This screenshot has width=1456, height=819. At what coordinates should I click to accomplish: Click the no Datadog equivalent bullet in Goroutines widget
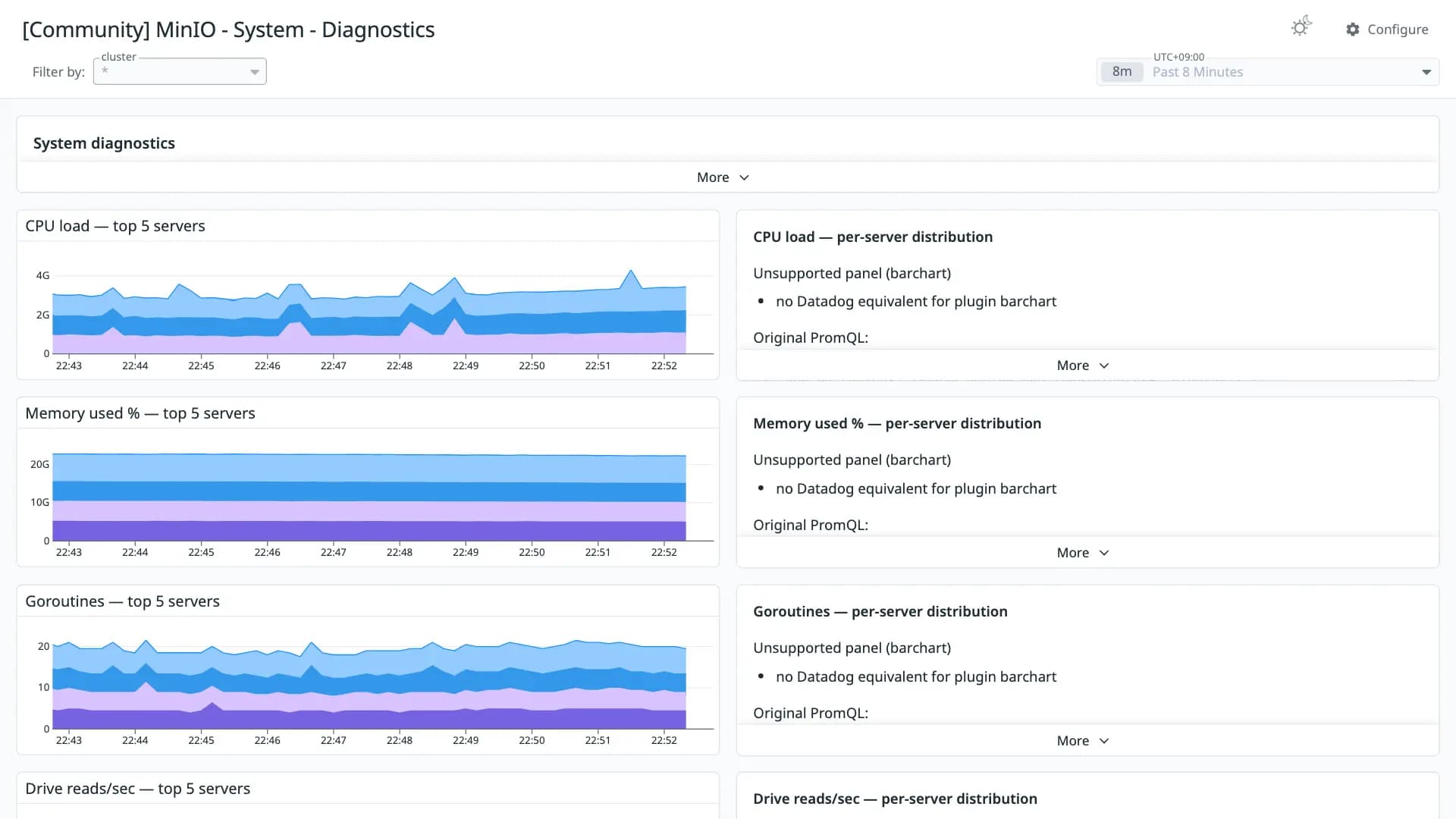(916, 676)
